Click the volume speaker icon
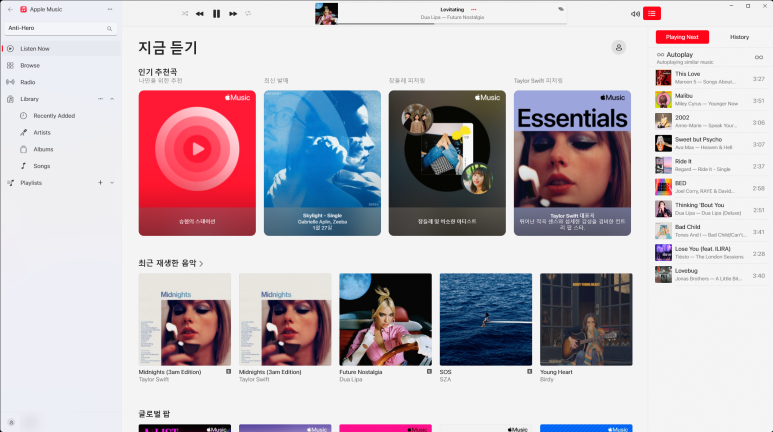773x432 pixels. click(x=635, y=14)
